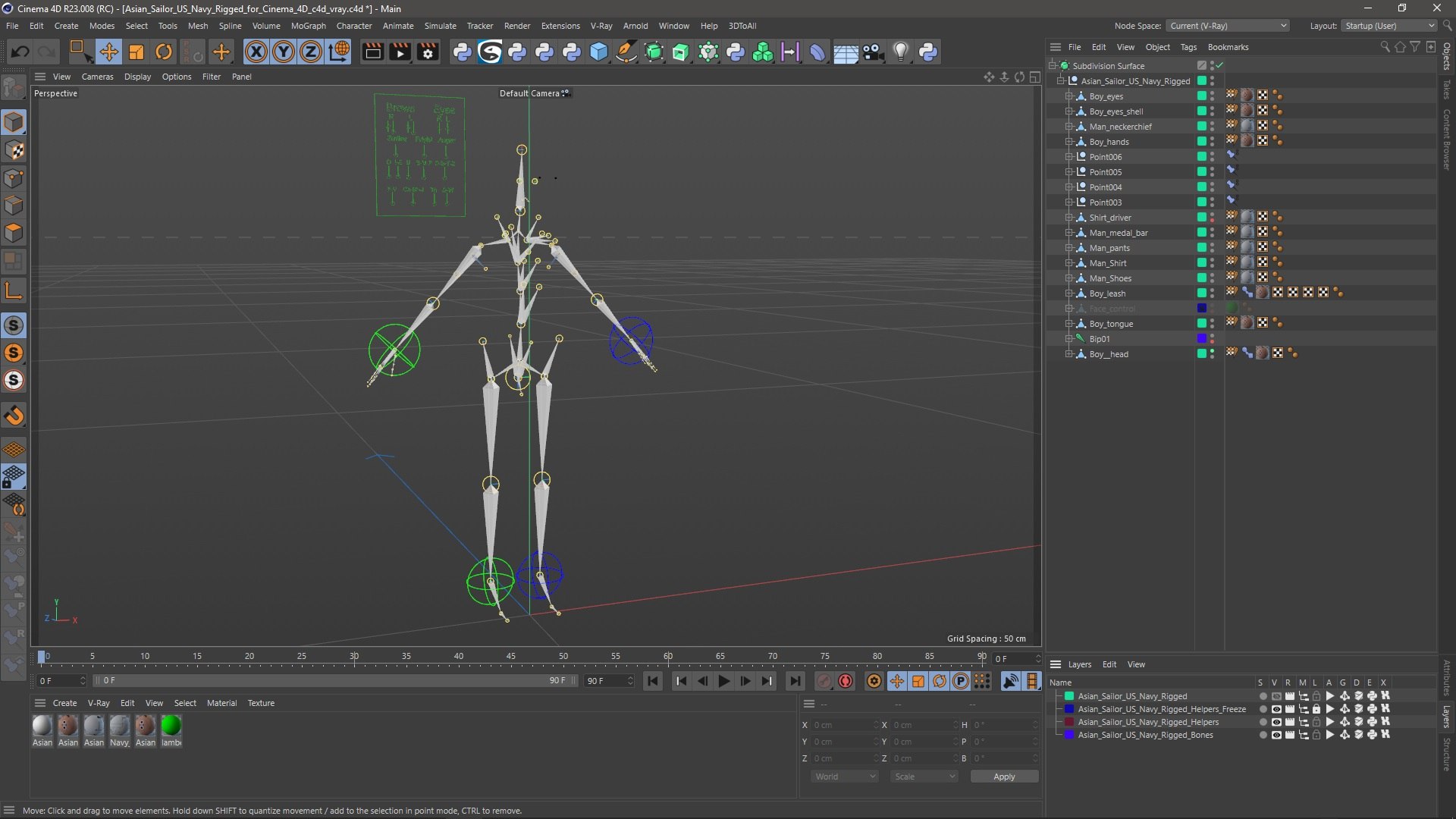Click the Apply button
Image resolution: width=1456 pixels, height=819 pixels.
click(1004, 777)
